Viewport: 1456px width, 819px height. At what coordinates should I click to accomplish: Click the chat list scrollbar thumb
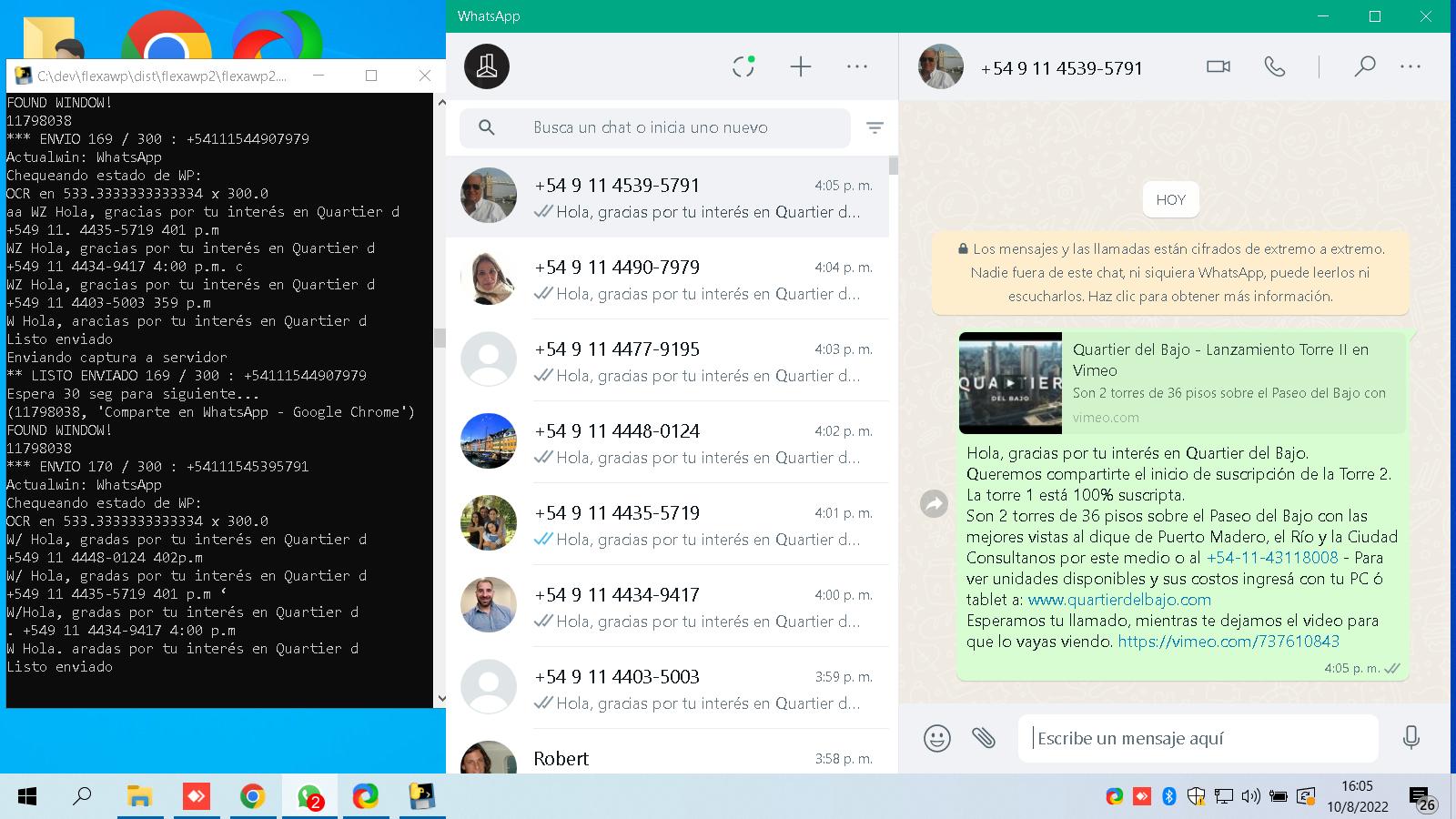tap(894, 166)
